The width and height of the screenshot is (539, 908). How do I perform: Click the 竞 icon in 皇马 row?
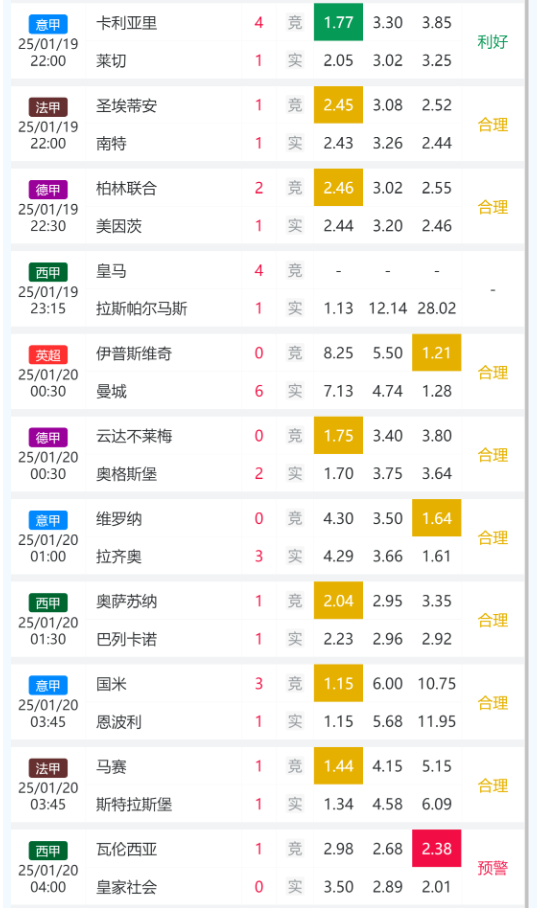tap(295, 270)
